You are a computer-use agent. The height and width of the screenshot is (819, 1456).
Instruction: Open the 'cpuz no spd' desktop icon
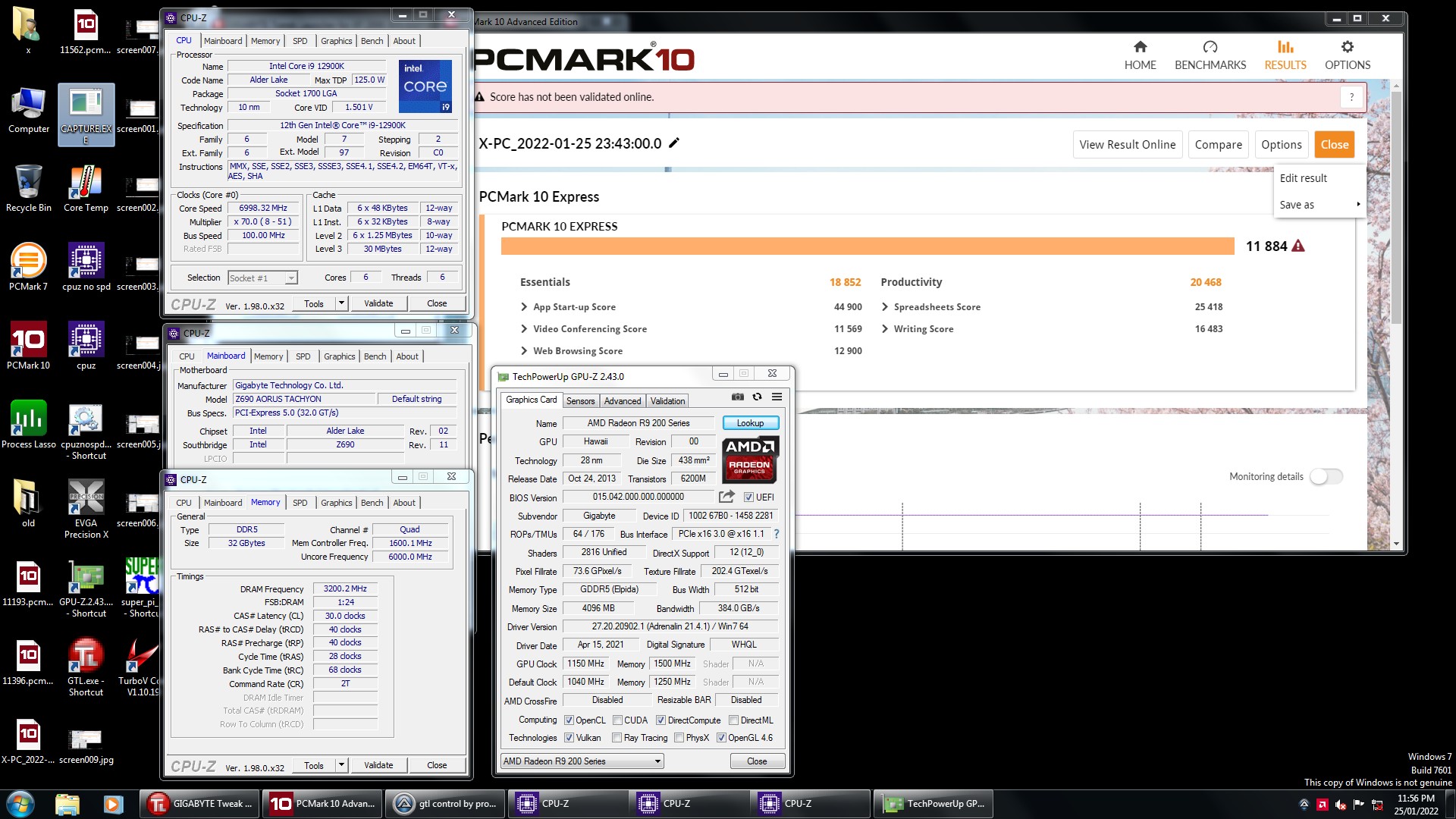coord(86,268)
